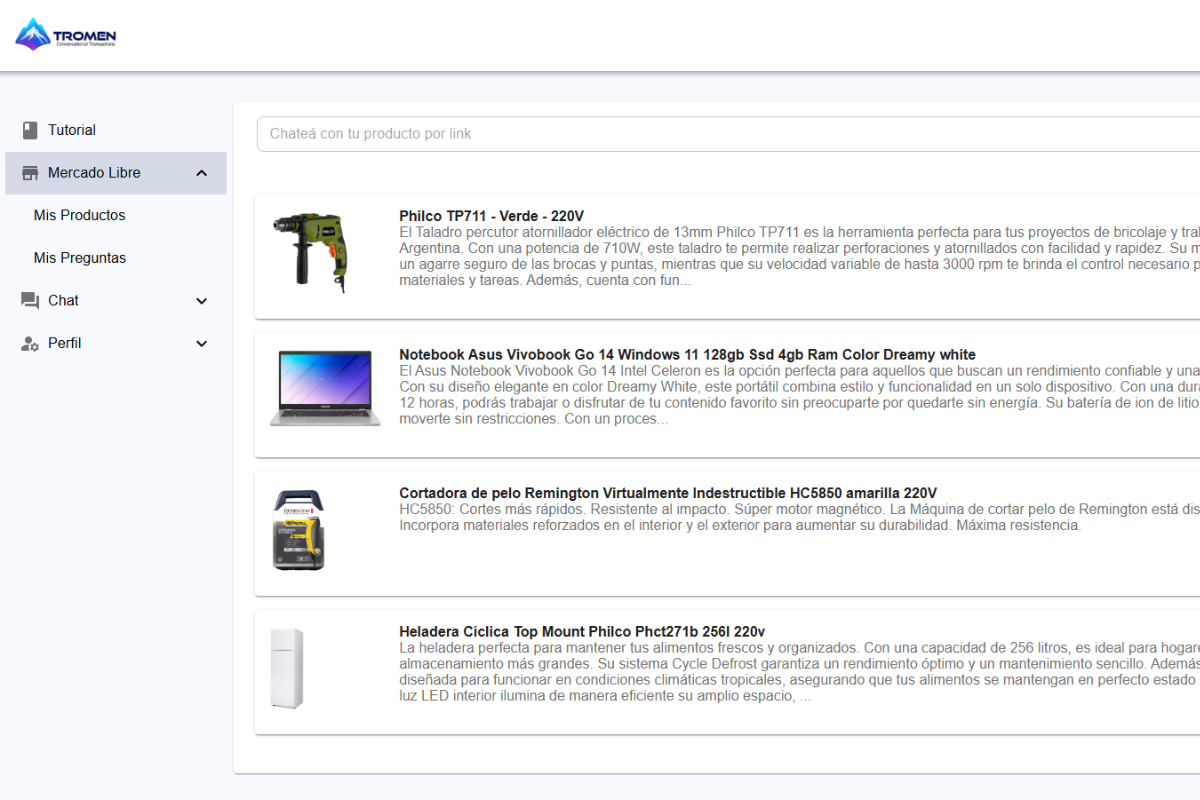The height and width of the screenshot is (800, 1200).
Task: Click the Tromen logo in header
Action: (66, 35)
